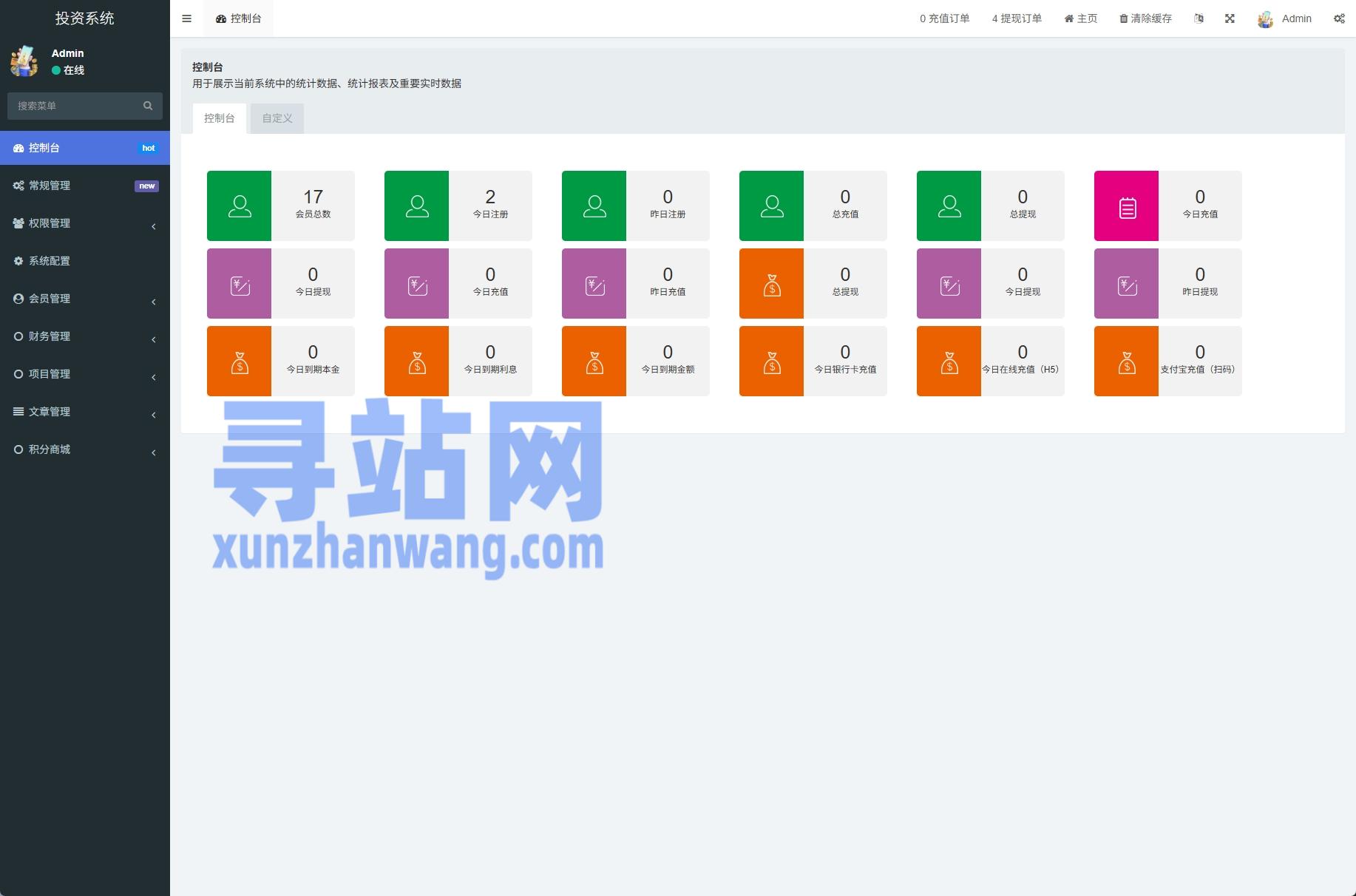Viewport: 1356px width, 896px height.
Task: Click the money bag icon for 今日到期本金
Action: [239, 361]
